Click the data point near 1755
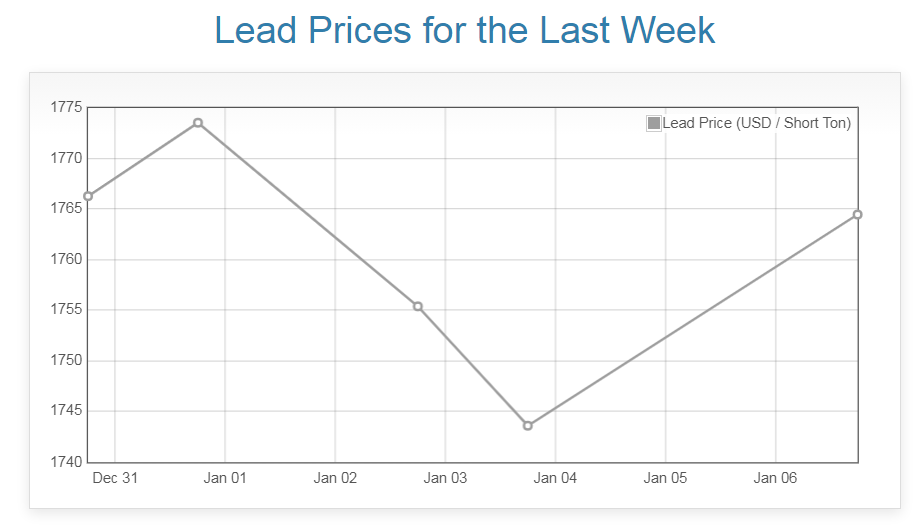920x525 pixels. point(418,306)
